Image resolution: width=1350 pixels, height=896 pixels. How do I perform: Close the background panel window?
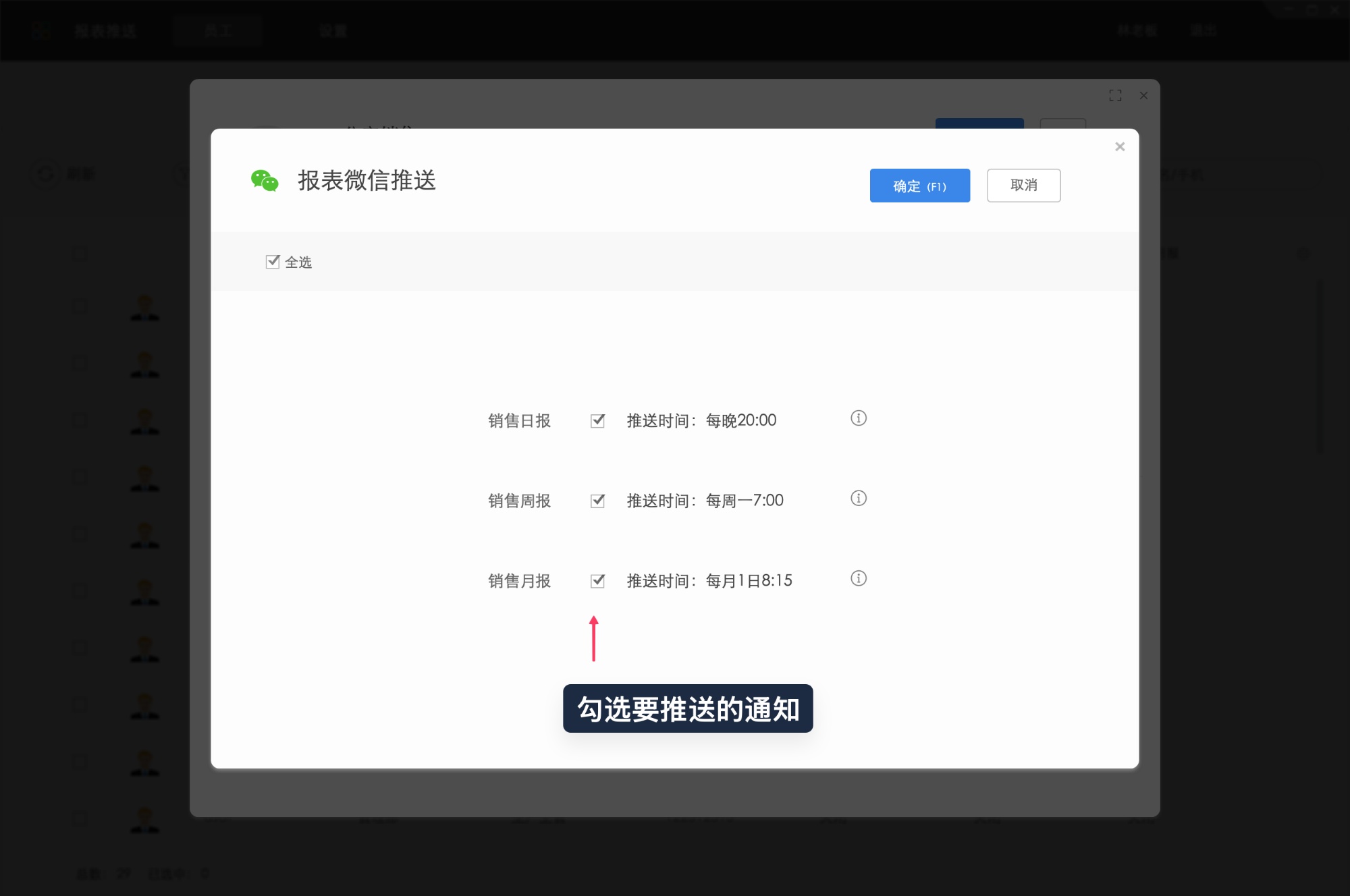coord(1143,96)
